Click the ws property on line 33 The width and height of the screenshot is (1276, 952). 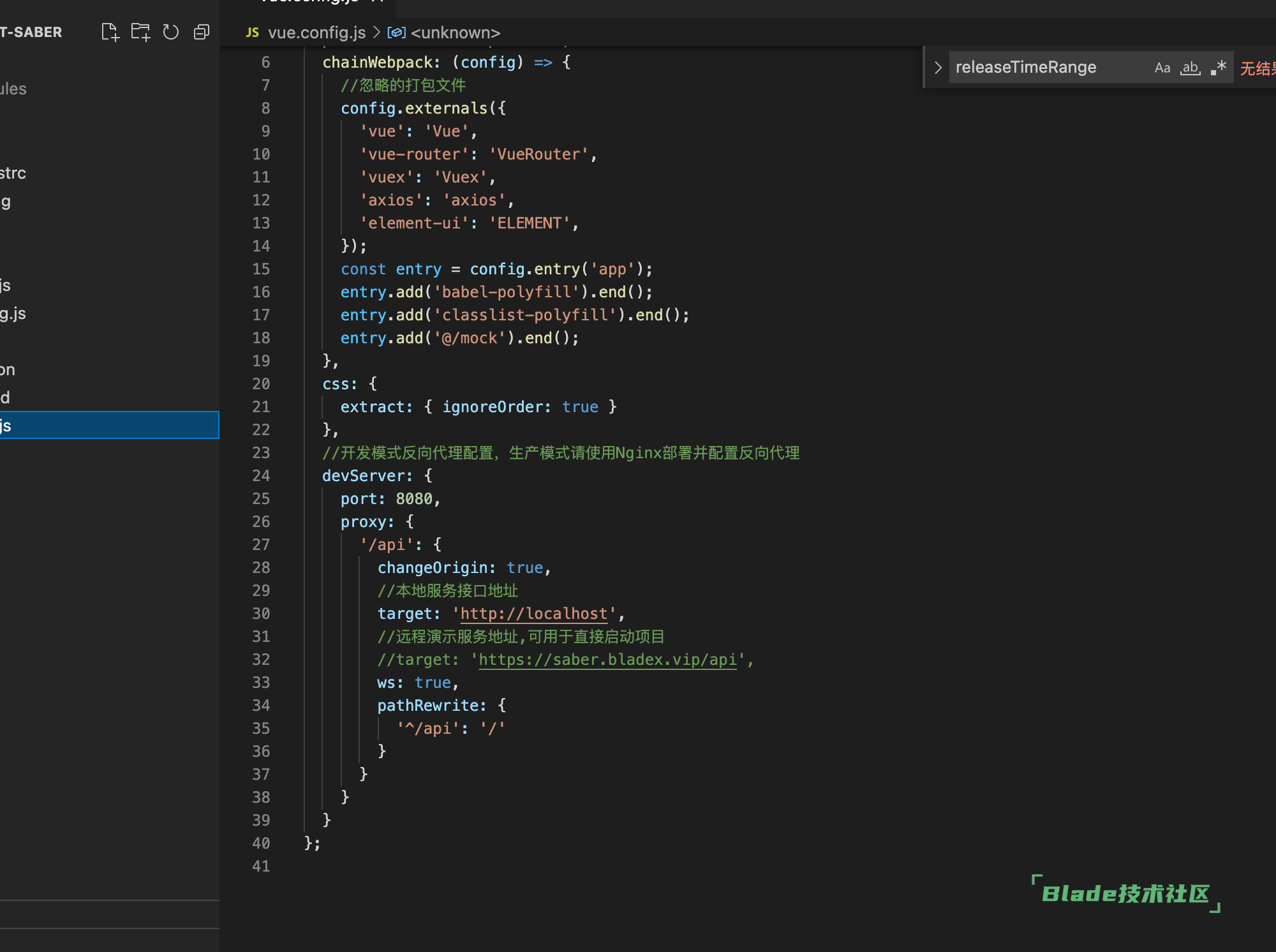pyautogui.click(x=386, y=683)
